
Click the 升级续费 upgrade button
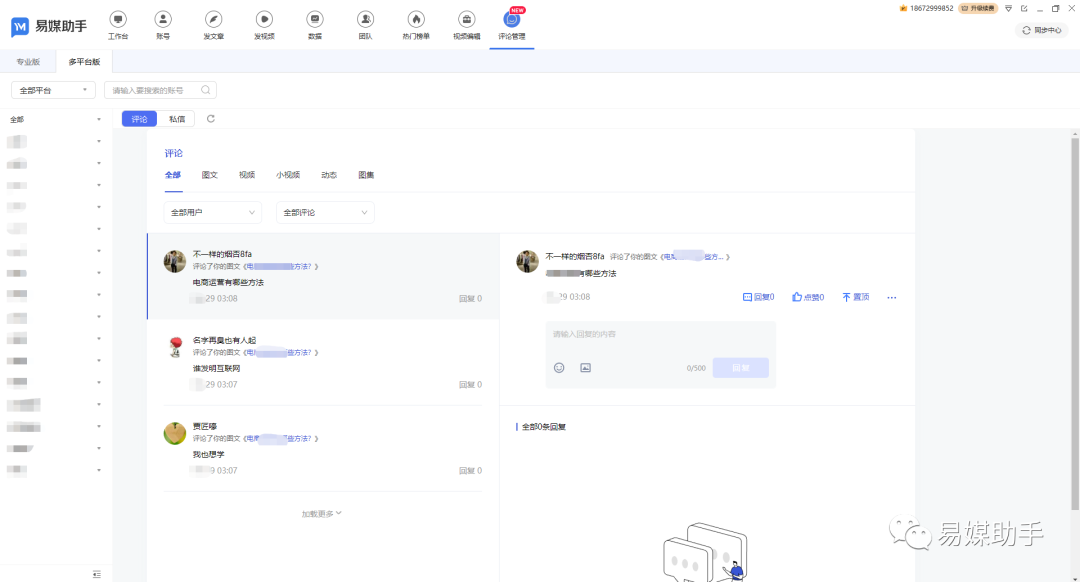tap(978, 8)
